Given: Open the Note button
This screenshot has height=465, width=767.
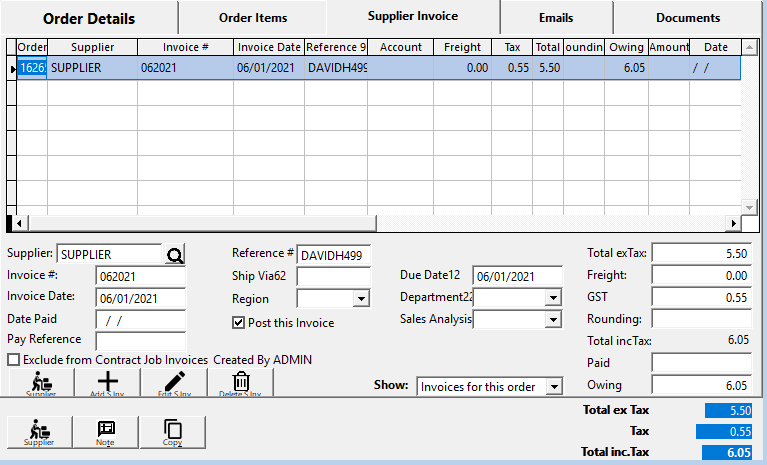Looking at the screenshot, I should coord(105,431).
